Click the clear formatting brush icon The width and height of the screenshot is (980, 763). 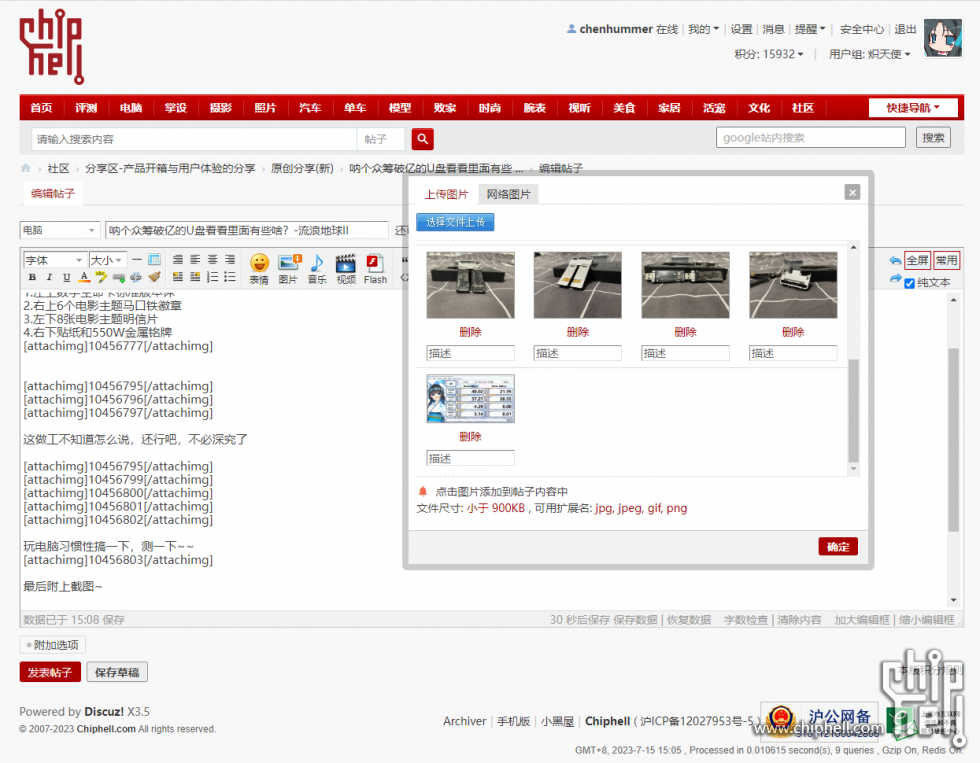[x=154, y=277]
